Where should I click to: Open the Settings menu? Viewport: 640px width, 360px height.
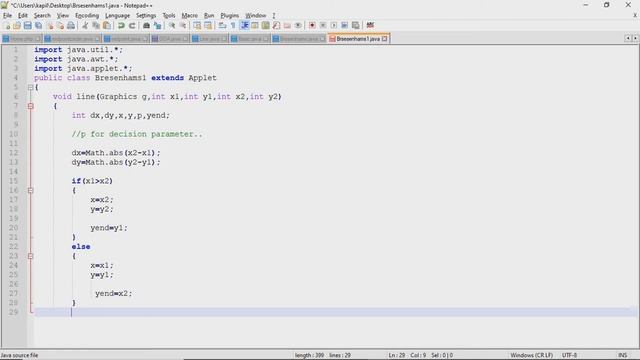[x=146, y=16]
